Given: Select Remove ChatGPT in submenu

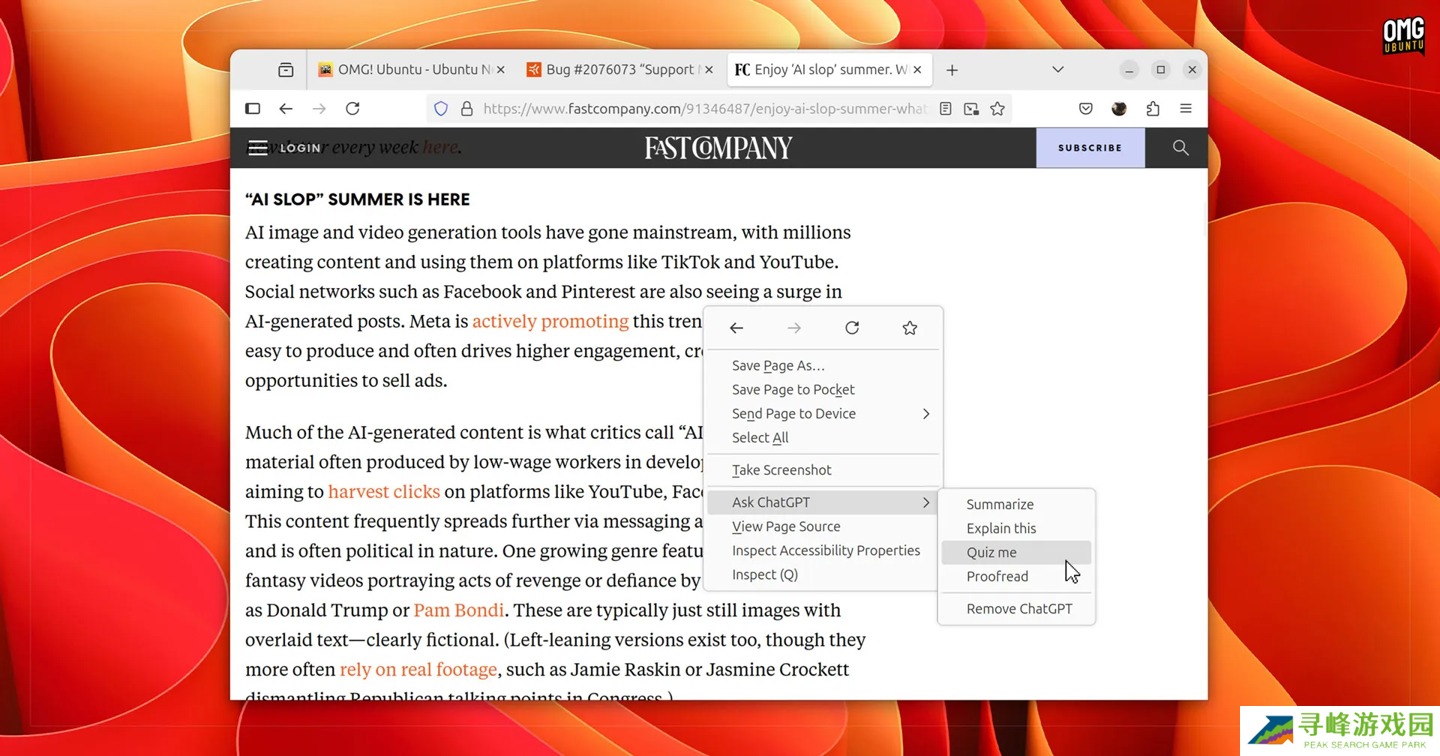Looking at the screenshot, I should click(x=1016, y=608).
